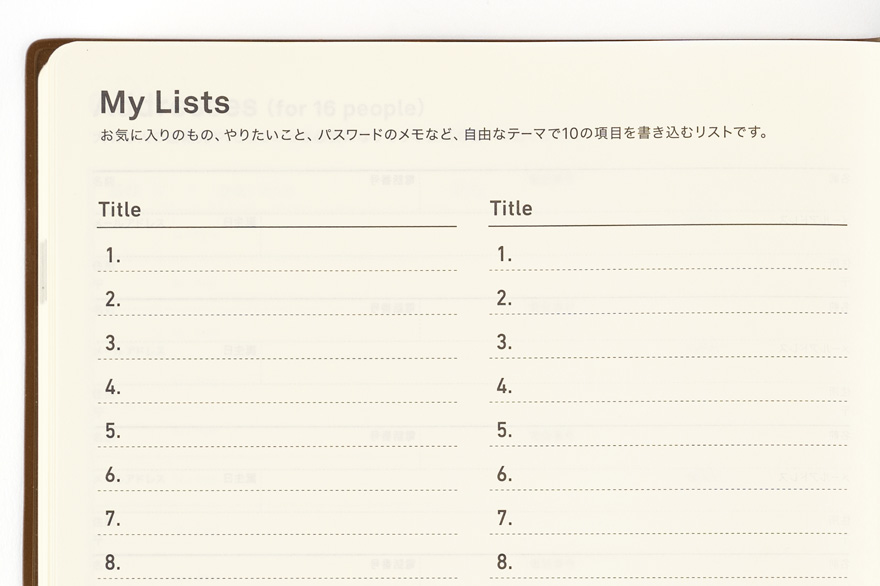The height and width of the screenshot is (586, 880).
Task: Select line 2 in the left list
Action: (x=277, y=300)
